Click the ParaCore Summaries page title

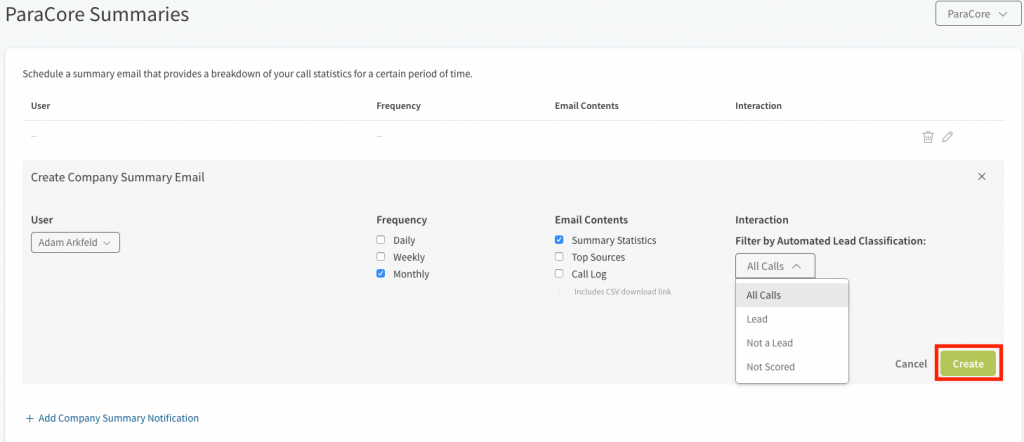97,14
